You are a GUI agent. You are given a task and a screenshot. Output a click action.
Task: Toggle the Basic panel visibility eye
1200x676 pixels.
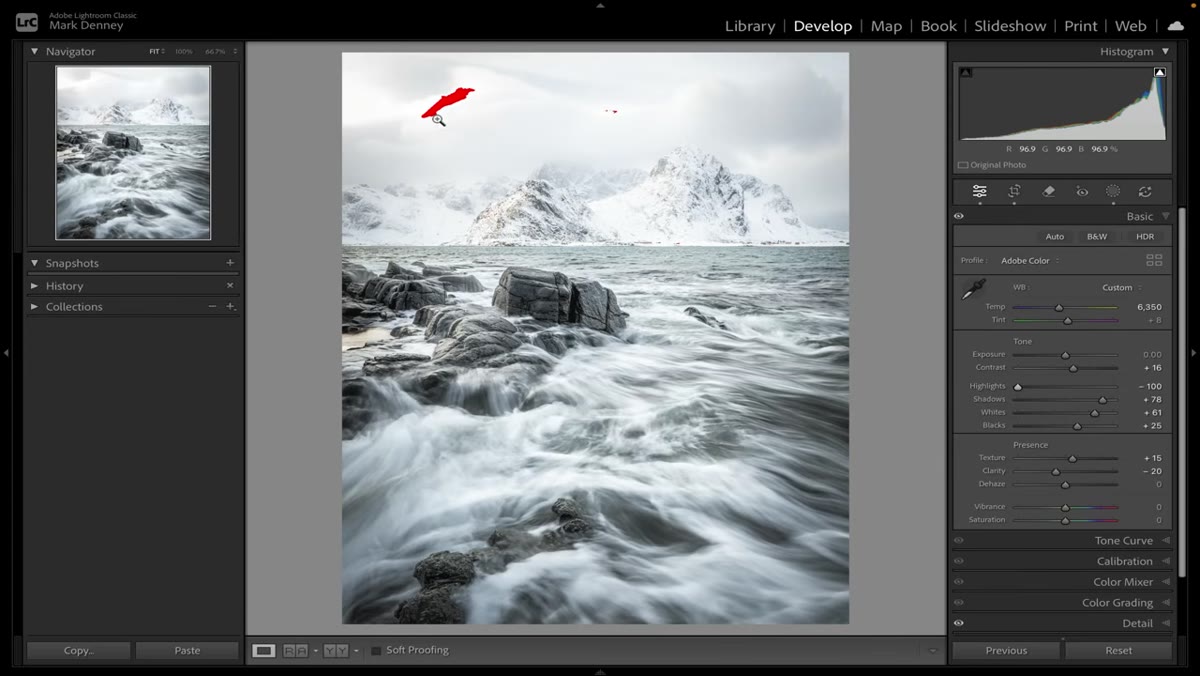point(959,216)
